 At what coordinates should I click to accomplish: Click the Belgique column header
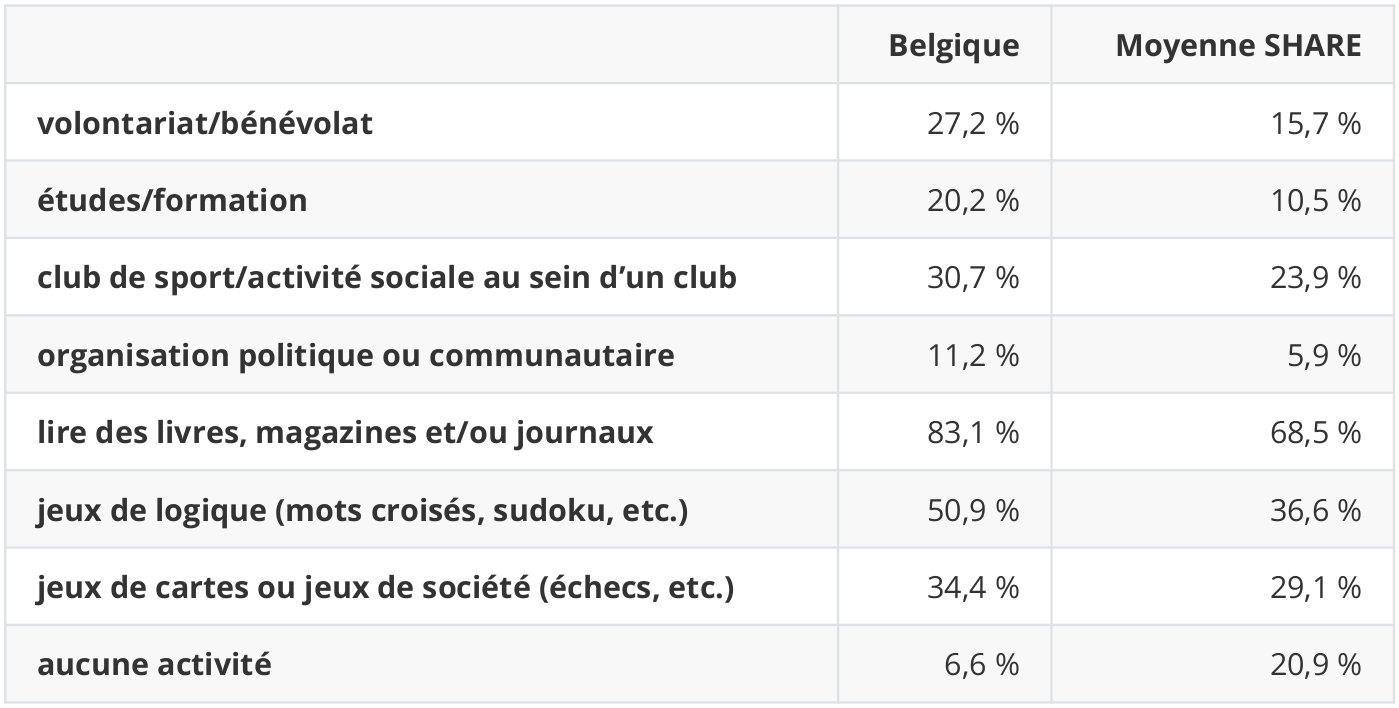pos(954,46)
